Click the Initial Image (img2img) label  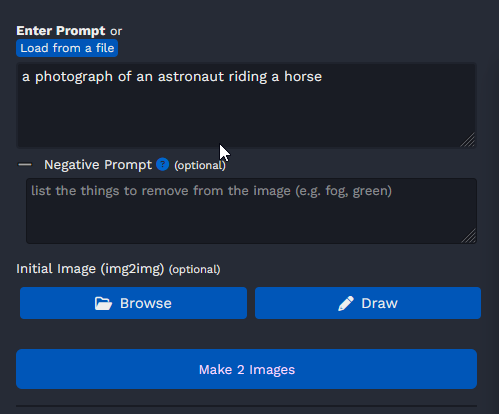click(90, 269)
